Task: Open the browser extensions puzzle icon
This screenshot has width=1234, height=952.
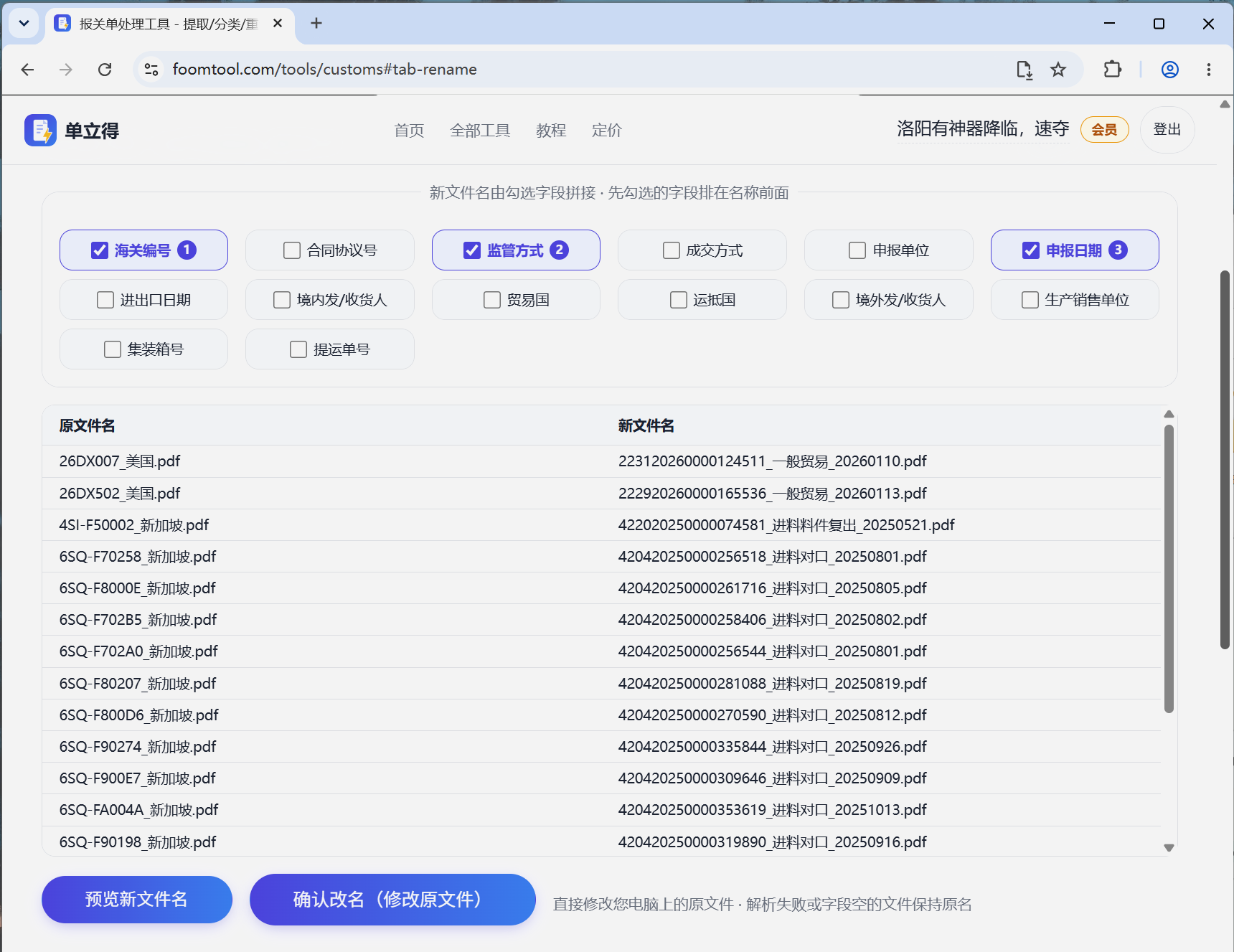Action: coord(1113,70)
